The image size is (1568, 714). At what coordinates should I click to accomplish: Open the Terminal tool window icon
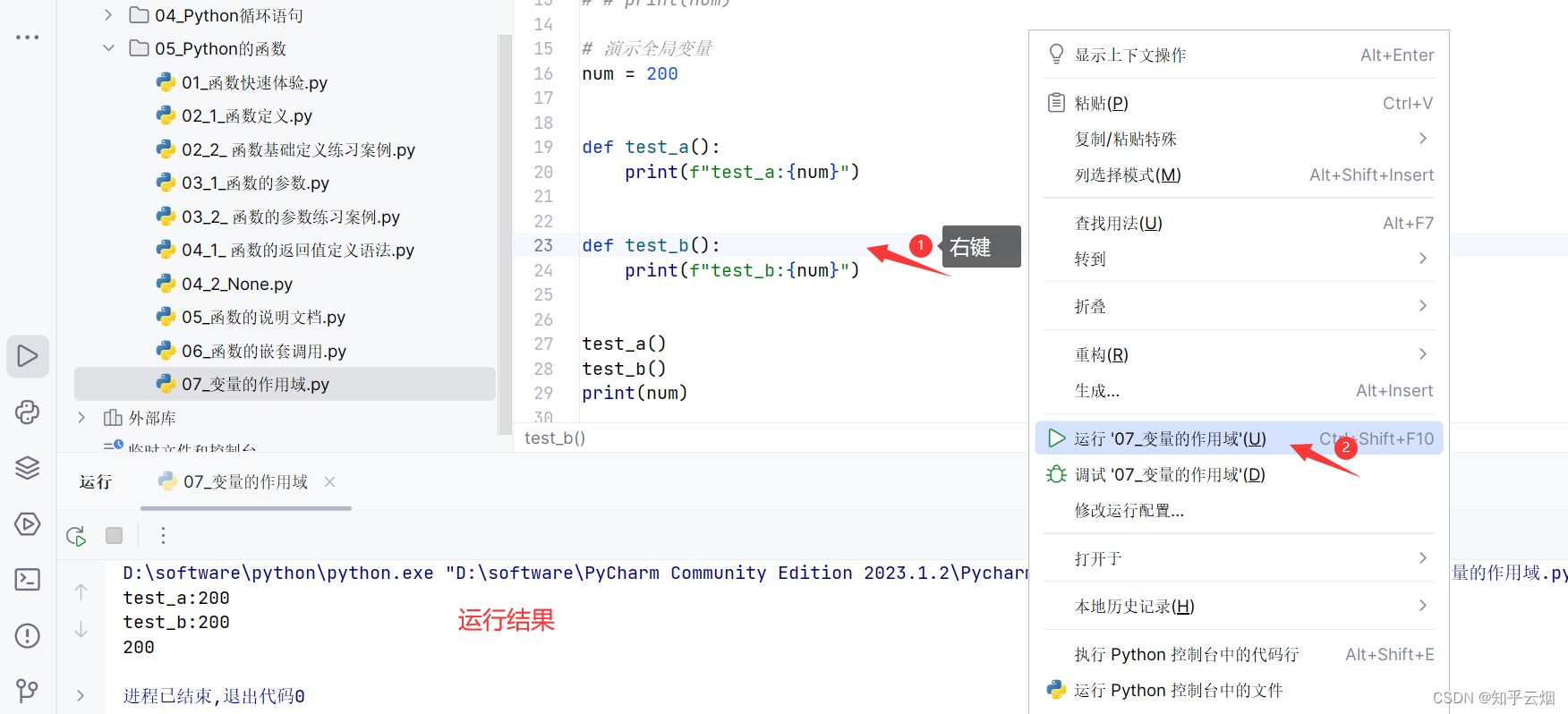tap(28, 580)
